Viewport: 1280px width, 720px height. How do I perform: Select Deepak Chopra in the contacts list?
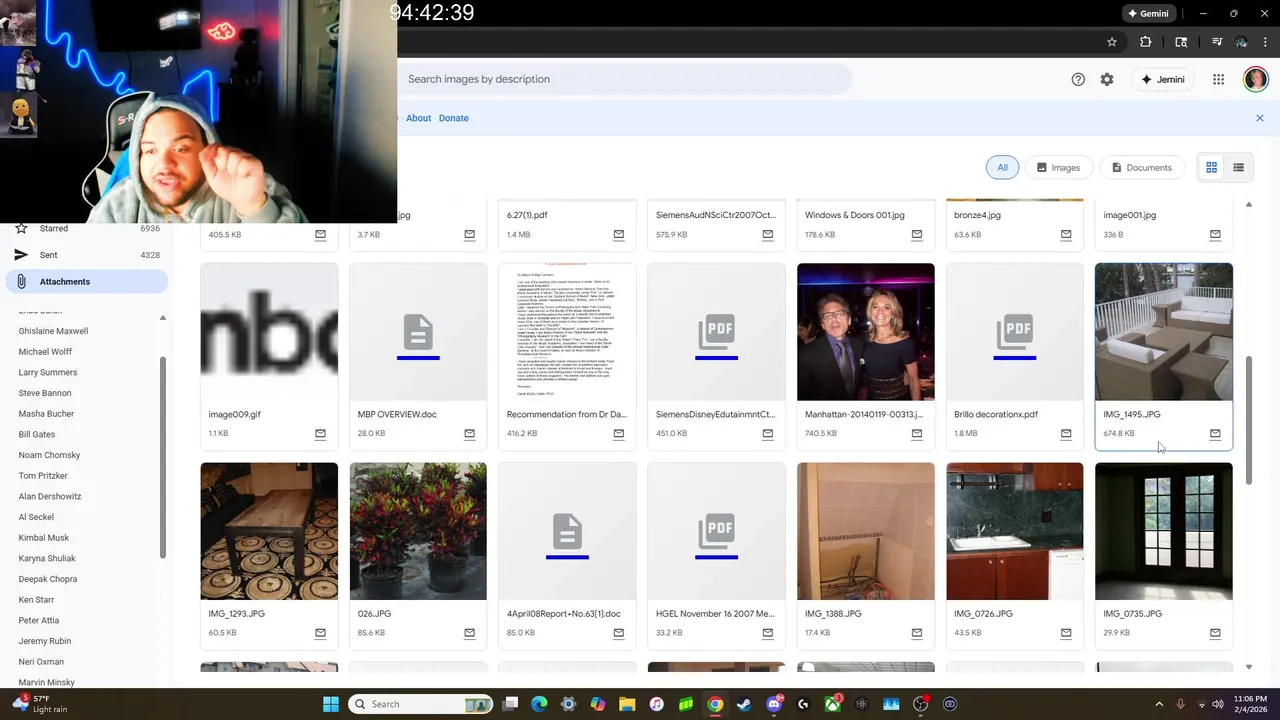click(47, 579)
